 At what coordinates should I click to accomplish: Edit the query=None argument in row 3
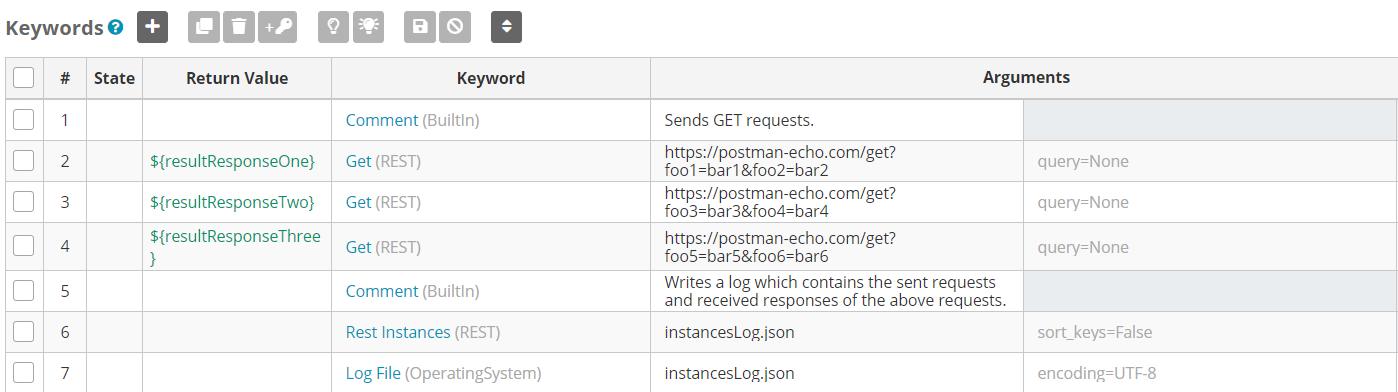1210,203
